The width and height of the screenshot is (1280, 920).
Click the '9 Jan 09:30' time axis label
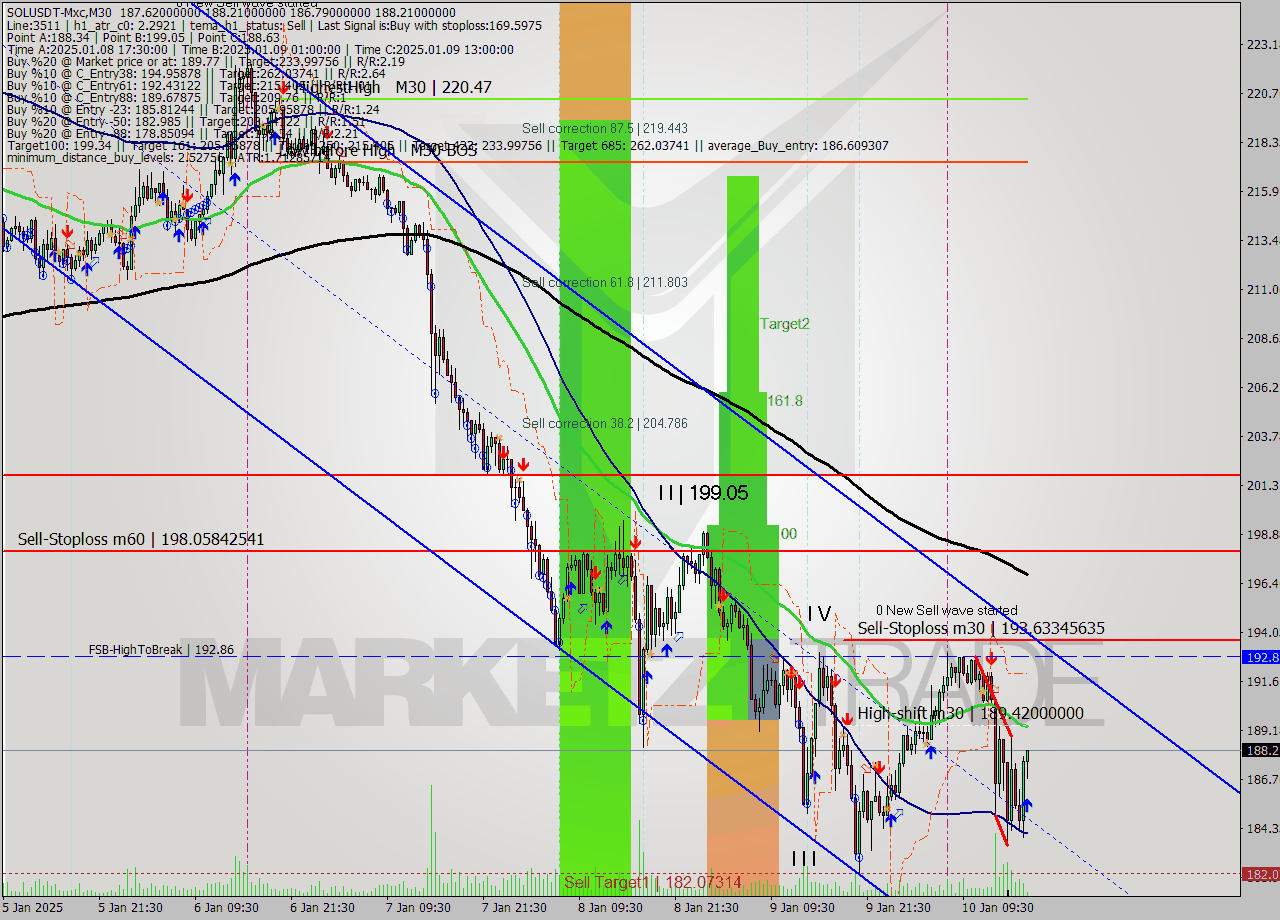point(802,908)
